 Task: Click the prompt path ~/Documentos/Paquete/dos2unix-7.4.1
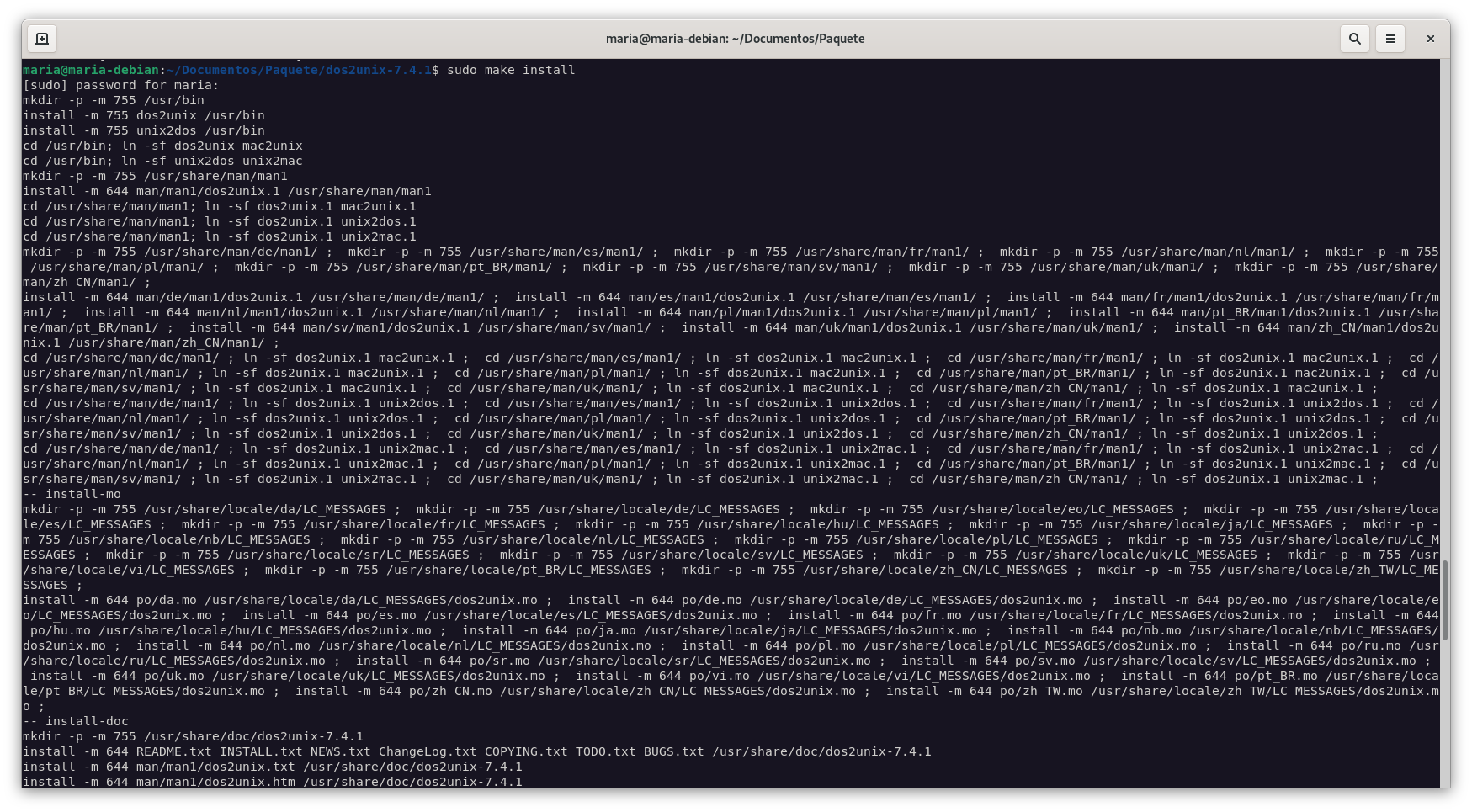point(298,70)
